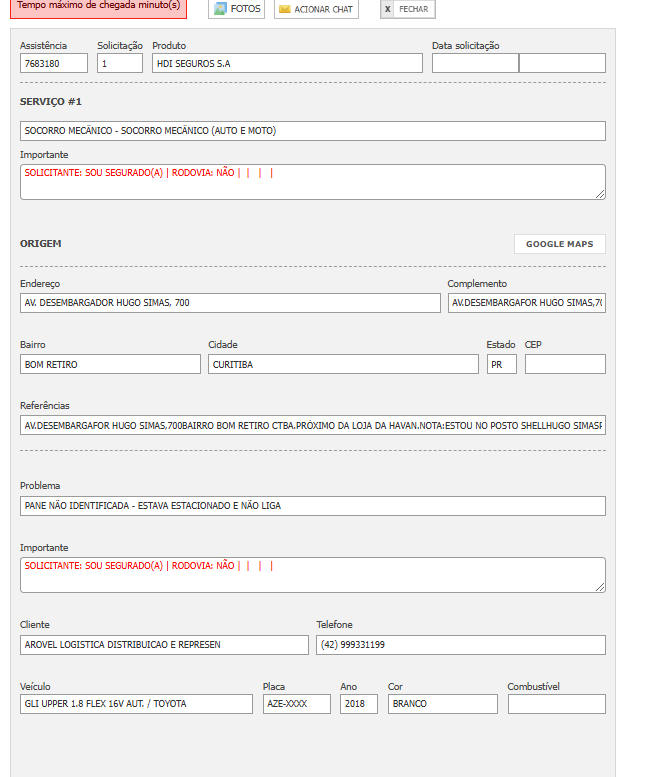Click the Placa field showing AZE-XXXX
The image size is (660, 777).
pyautogui.click(x=296, y=704)
